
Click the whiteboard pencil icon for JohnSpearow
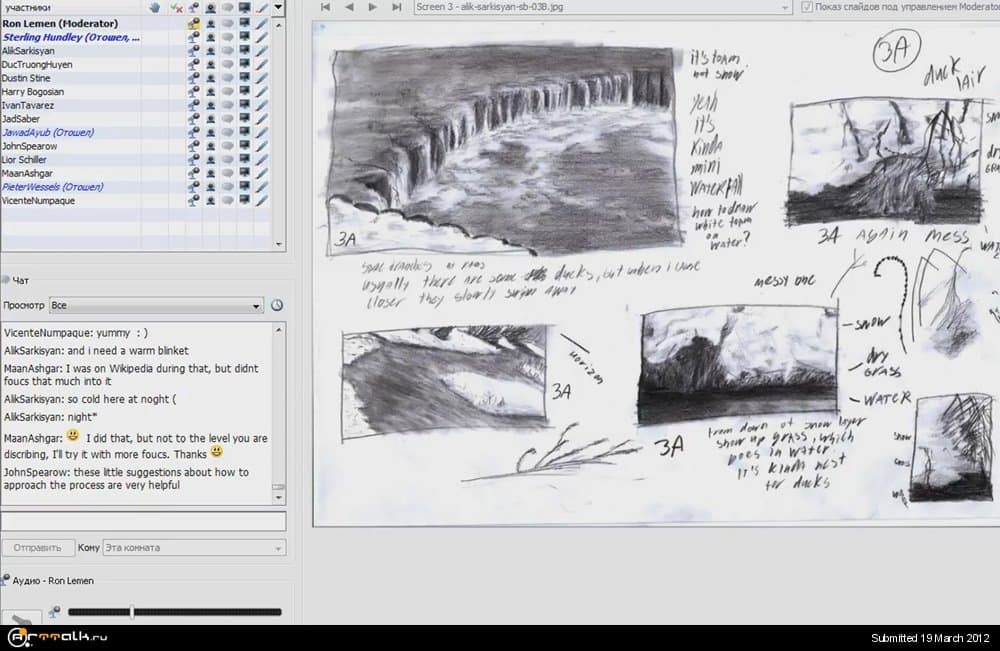[261, 146]
